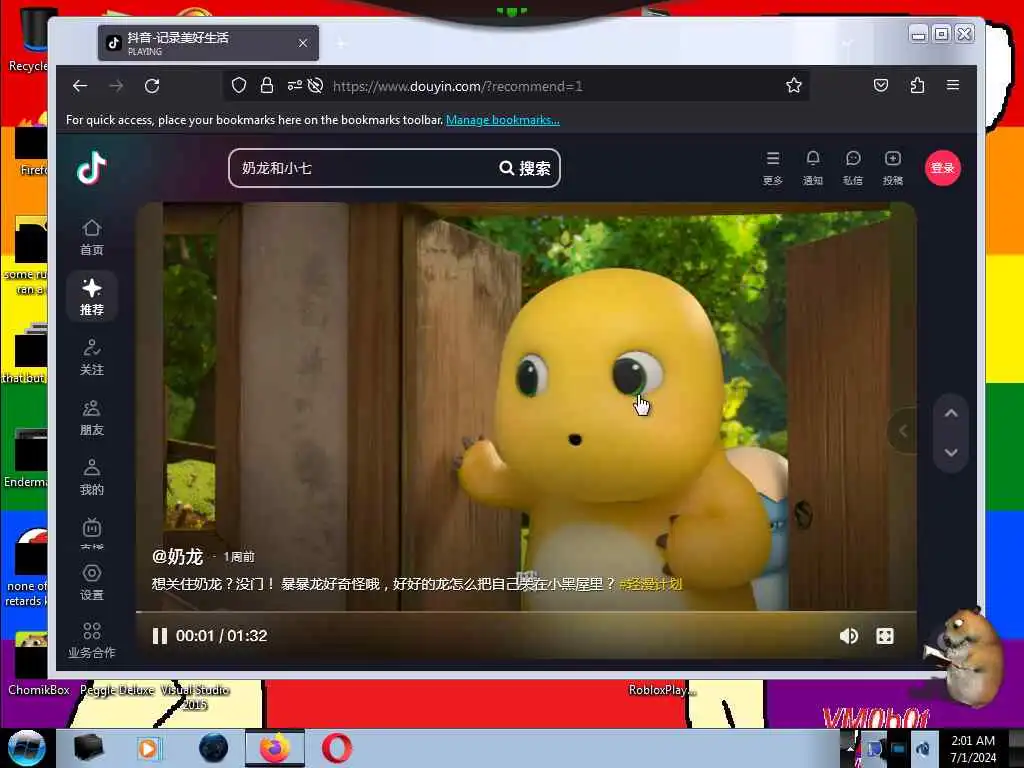Open 业务合作 business cooperation

click(91, 640)
